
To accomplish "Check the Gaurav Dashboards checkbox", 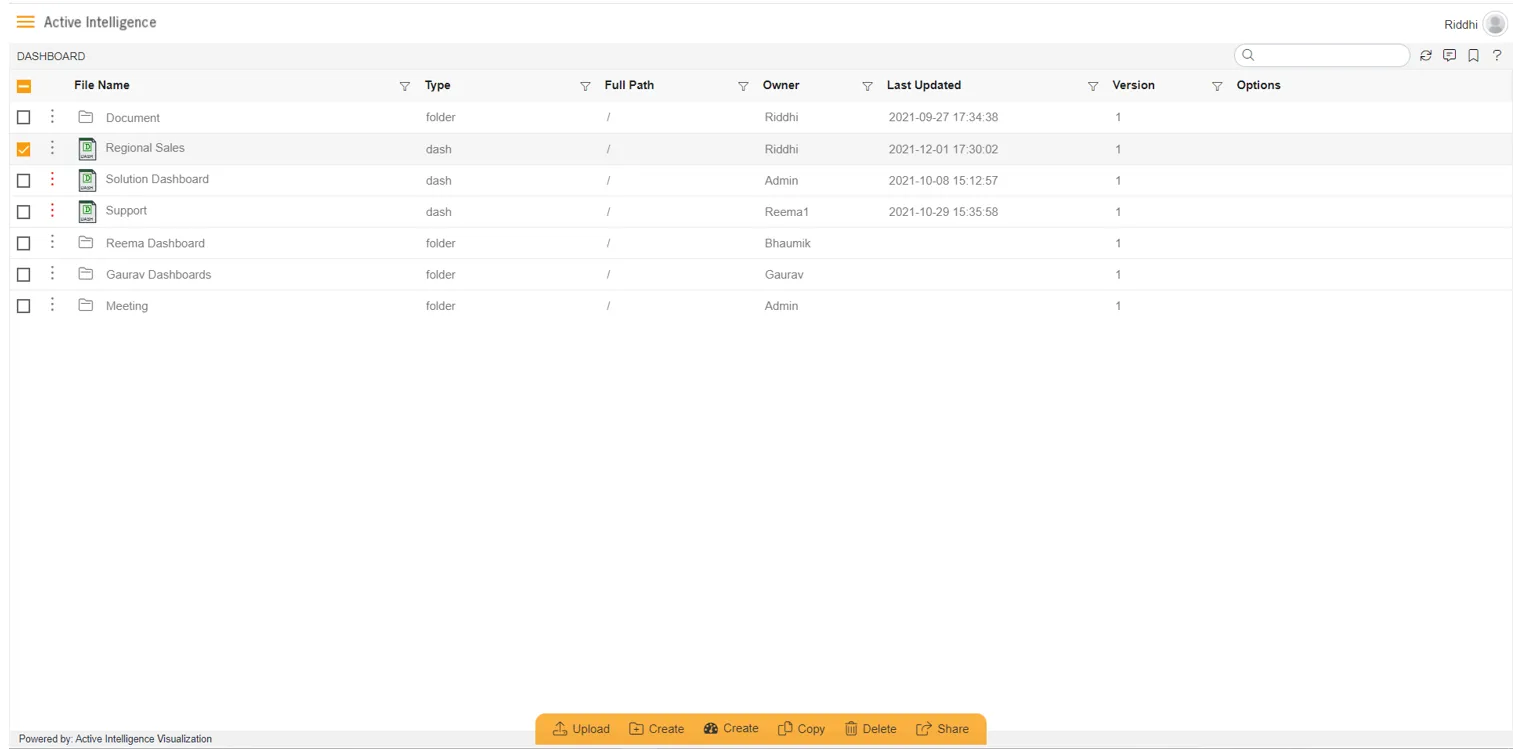I will point(24,274).
